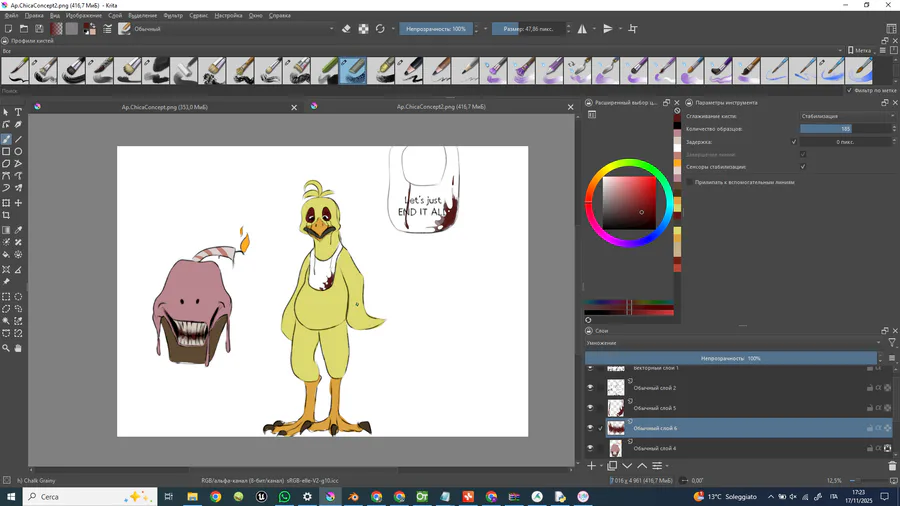Pick the Rectangle shape tool

pos(6,151)
